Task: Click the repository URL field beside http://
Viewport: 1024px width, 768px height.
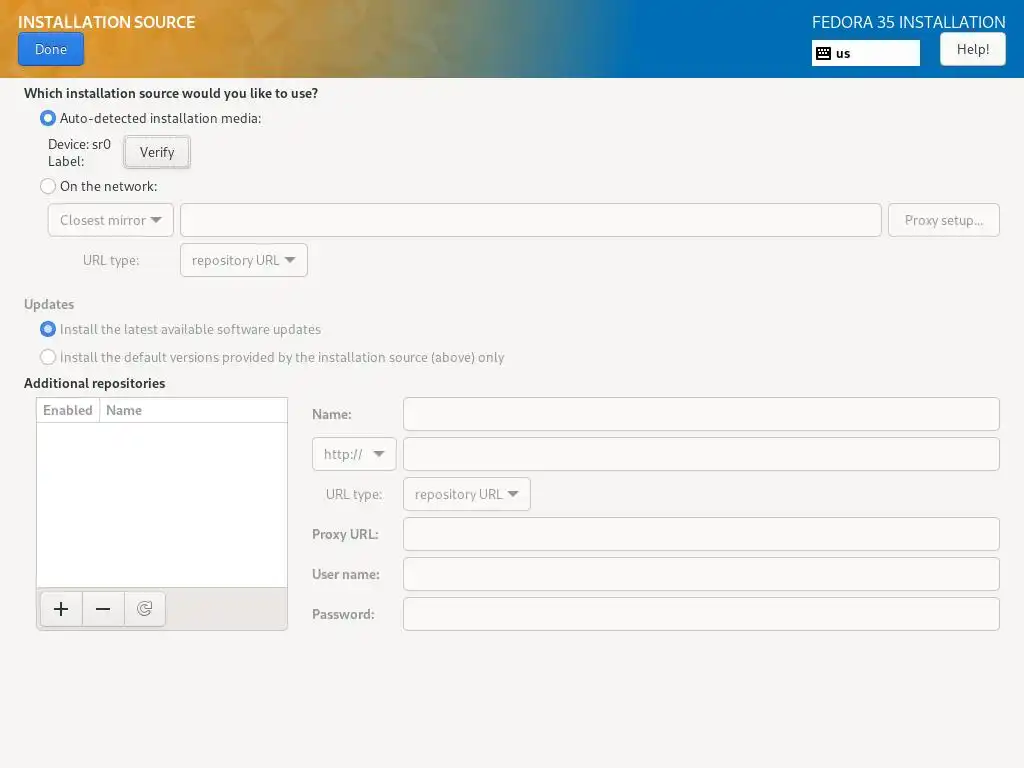Action: (701, 454)
